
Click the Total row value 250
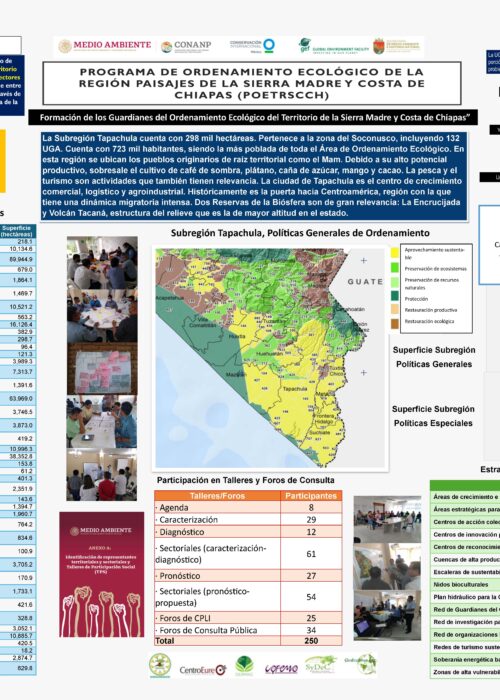(x=311, y=641)
